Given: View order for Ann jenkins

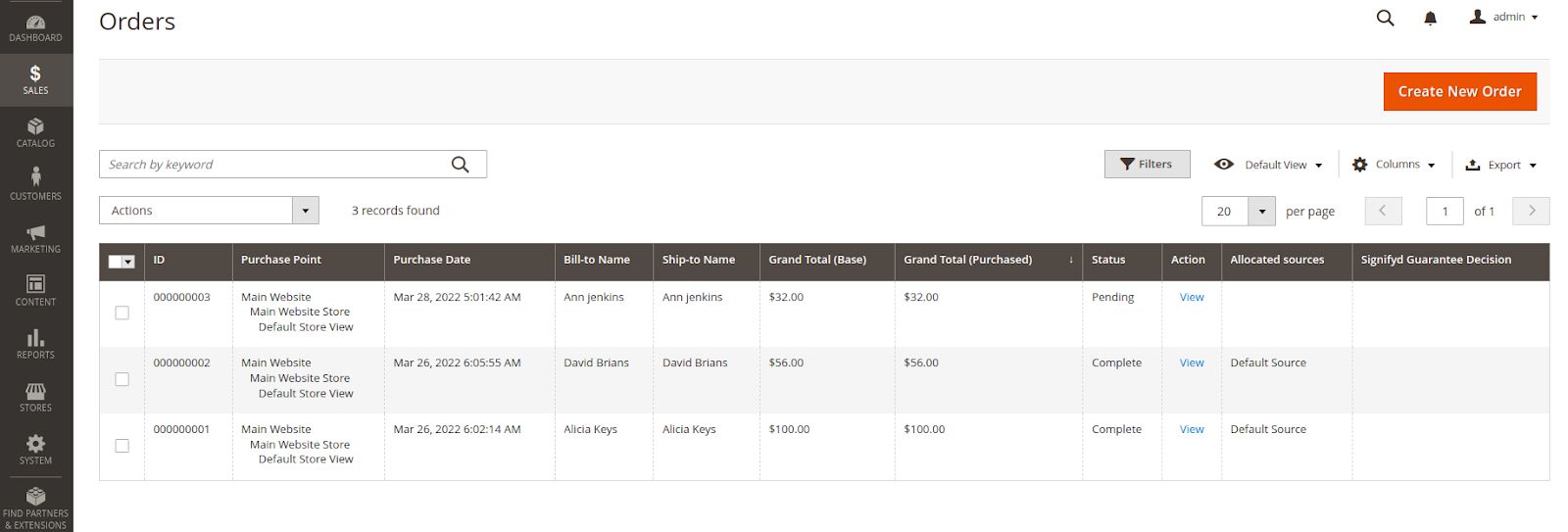Looking at the screenshot, I should pos(1192,297).
